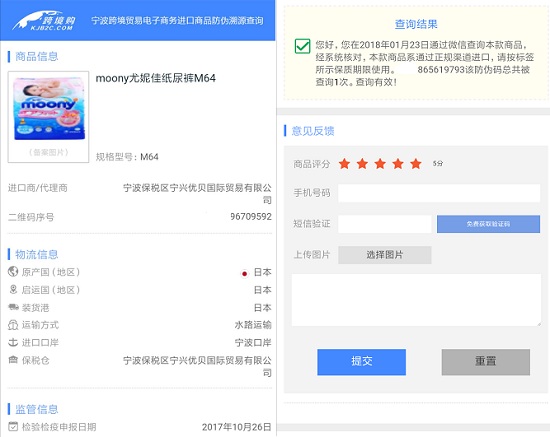Click the Japan flag icon next to 日本

coord(244,273)
